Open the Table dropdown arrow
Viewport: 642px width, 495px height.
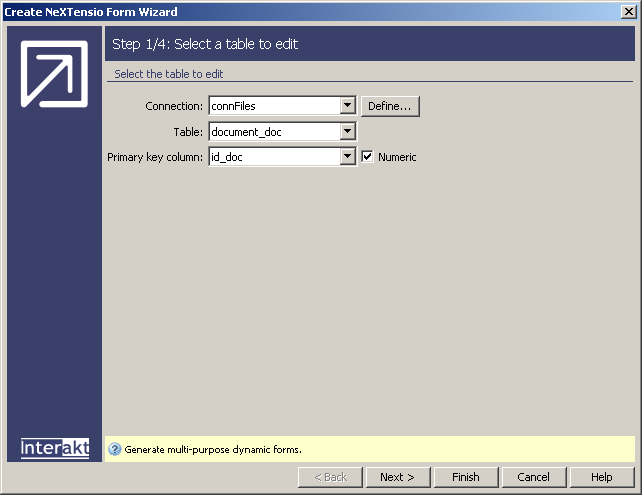pyautogui.click(x=347, y=132)
